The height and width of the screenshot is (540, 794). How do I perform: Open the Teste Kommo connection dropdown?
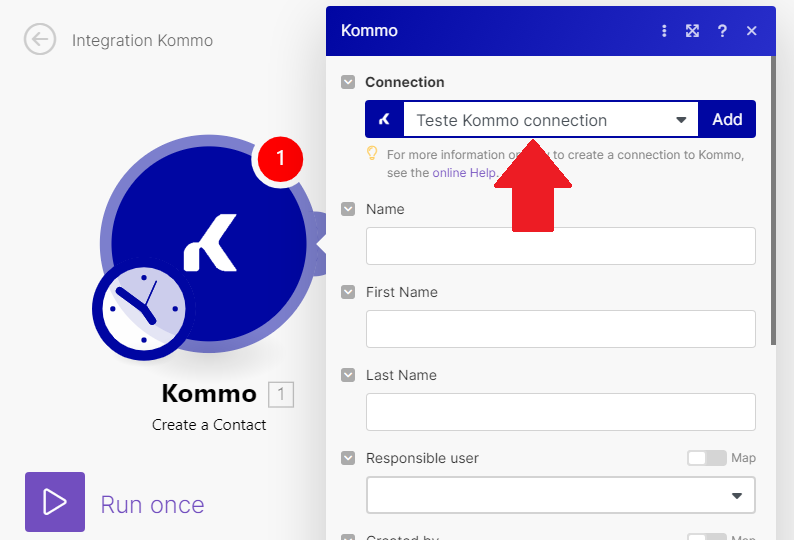pyautogui.click(x=550, y=120)
